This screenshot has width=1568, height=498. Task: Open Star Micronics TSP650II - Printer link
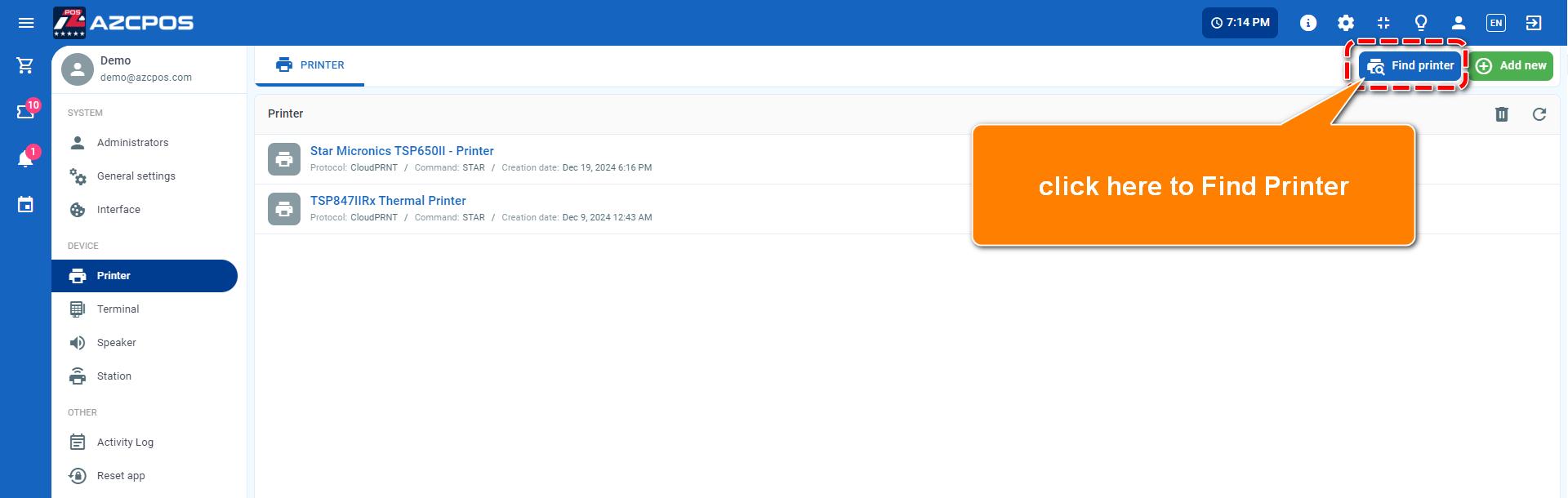(402, 151)
